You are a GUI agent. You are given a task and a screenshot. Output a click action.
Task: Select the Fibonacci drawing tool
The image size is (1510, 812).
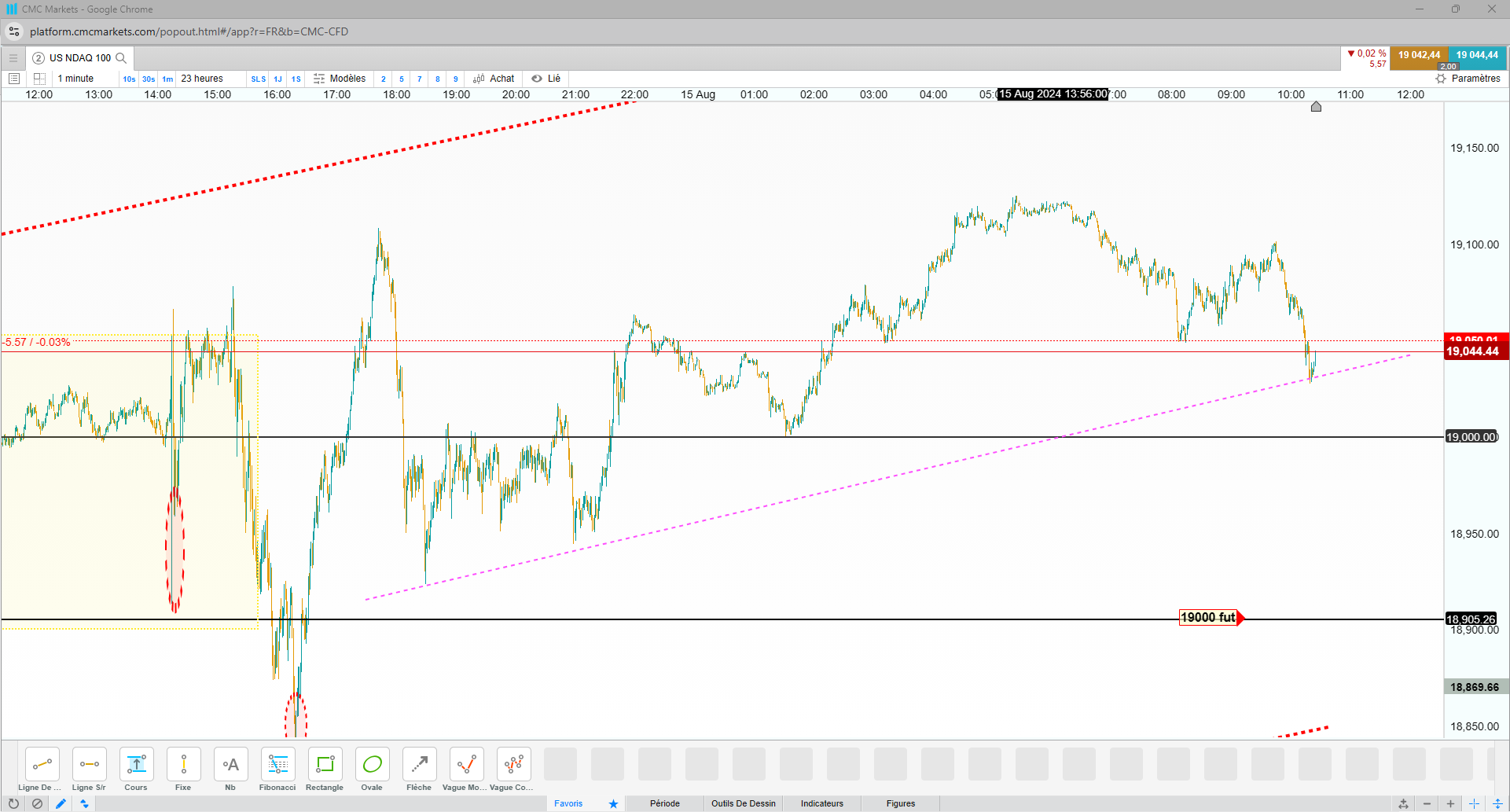[x=277, y=770]
